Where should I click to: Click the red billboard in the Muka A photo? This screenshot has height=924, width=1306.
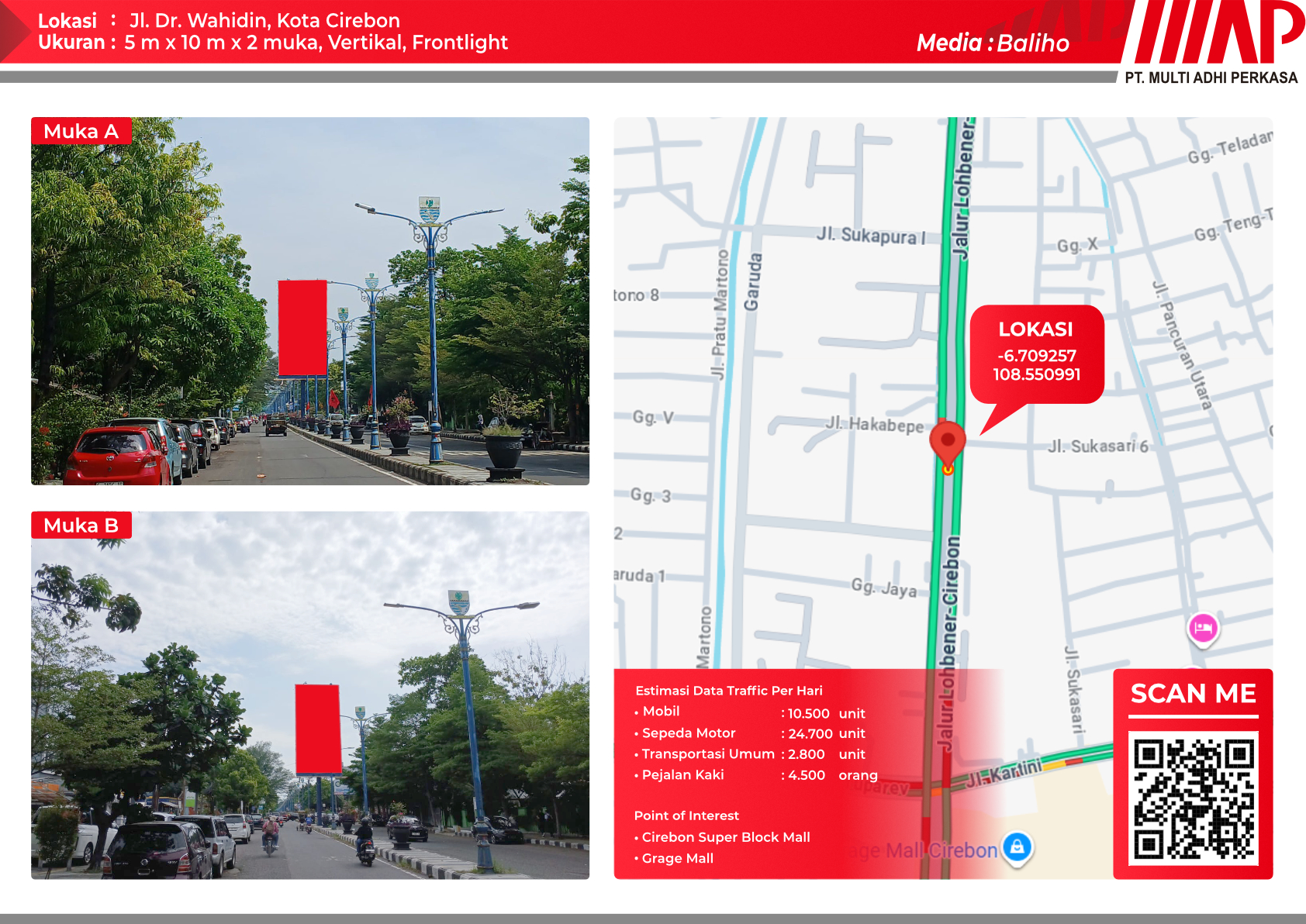[x=302, y=328]
